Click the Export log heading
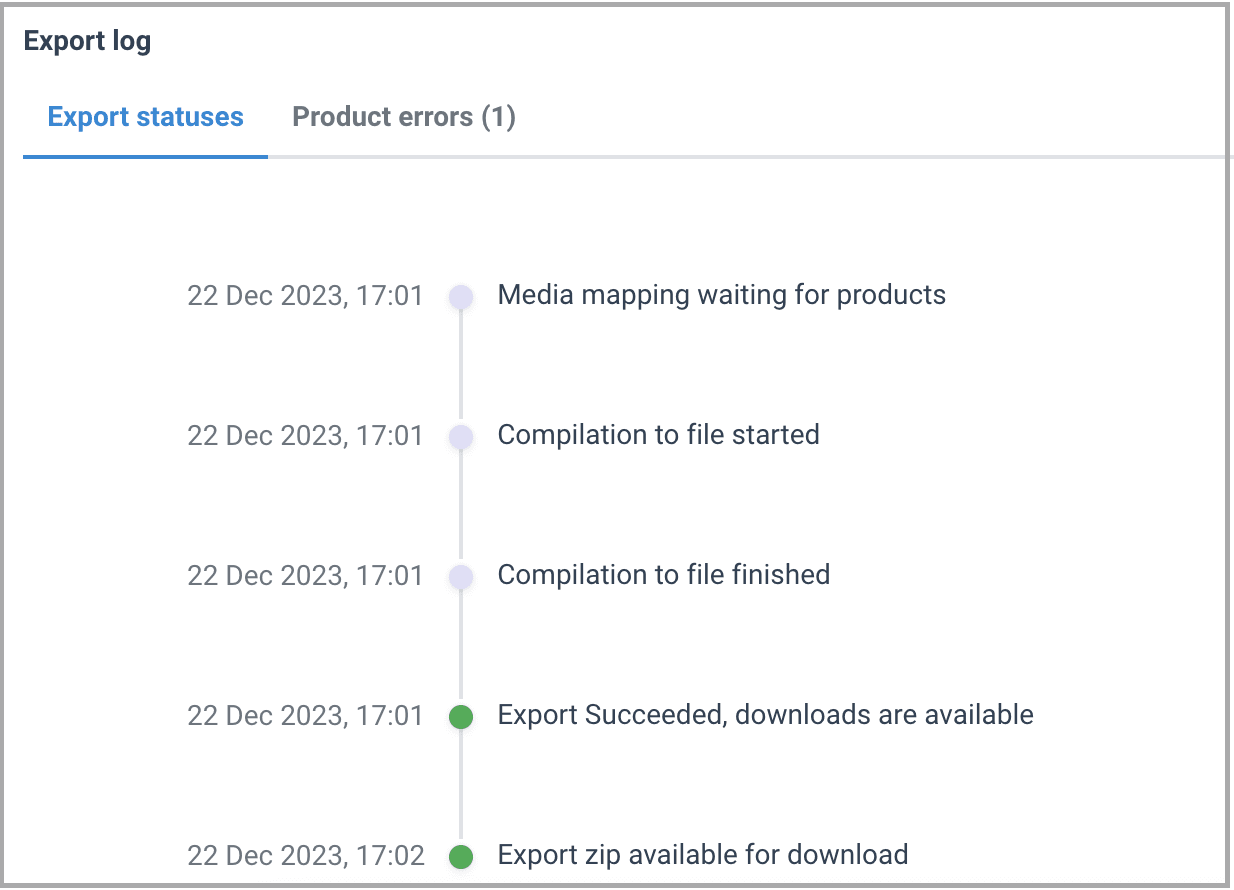Screen dimensions: 1234x890 87,42
